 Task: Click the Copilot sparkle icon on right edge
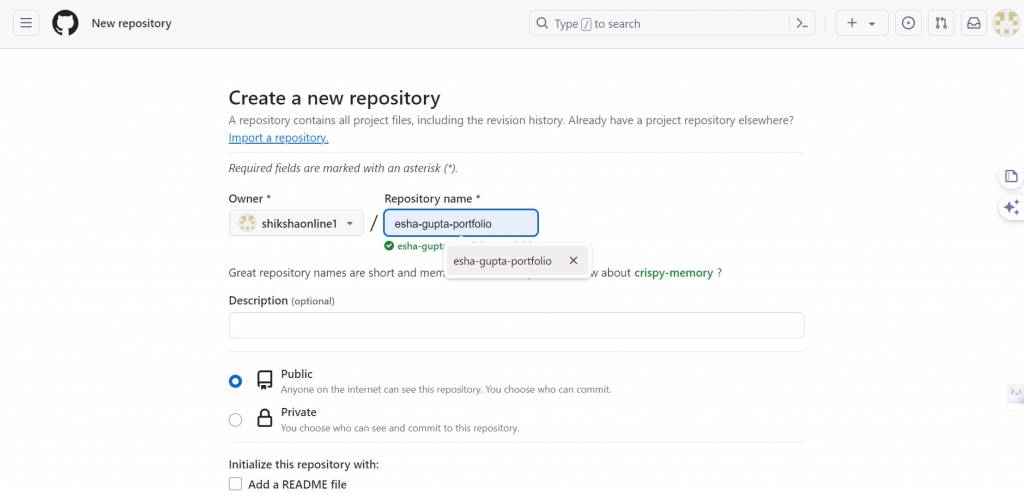pos(1011,208)
